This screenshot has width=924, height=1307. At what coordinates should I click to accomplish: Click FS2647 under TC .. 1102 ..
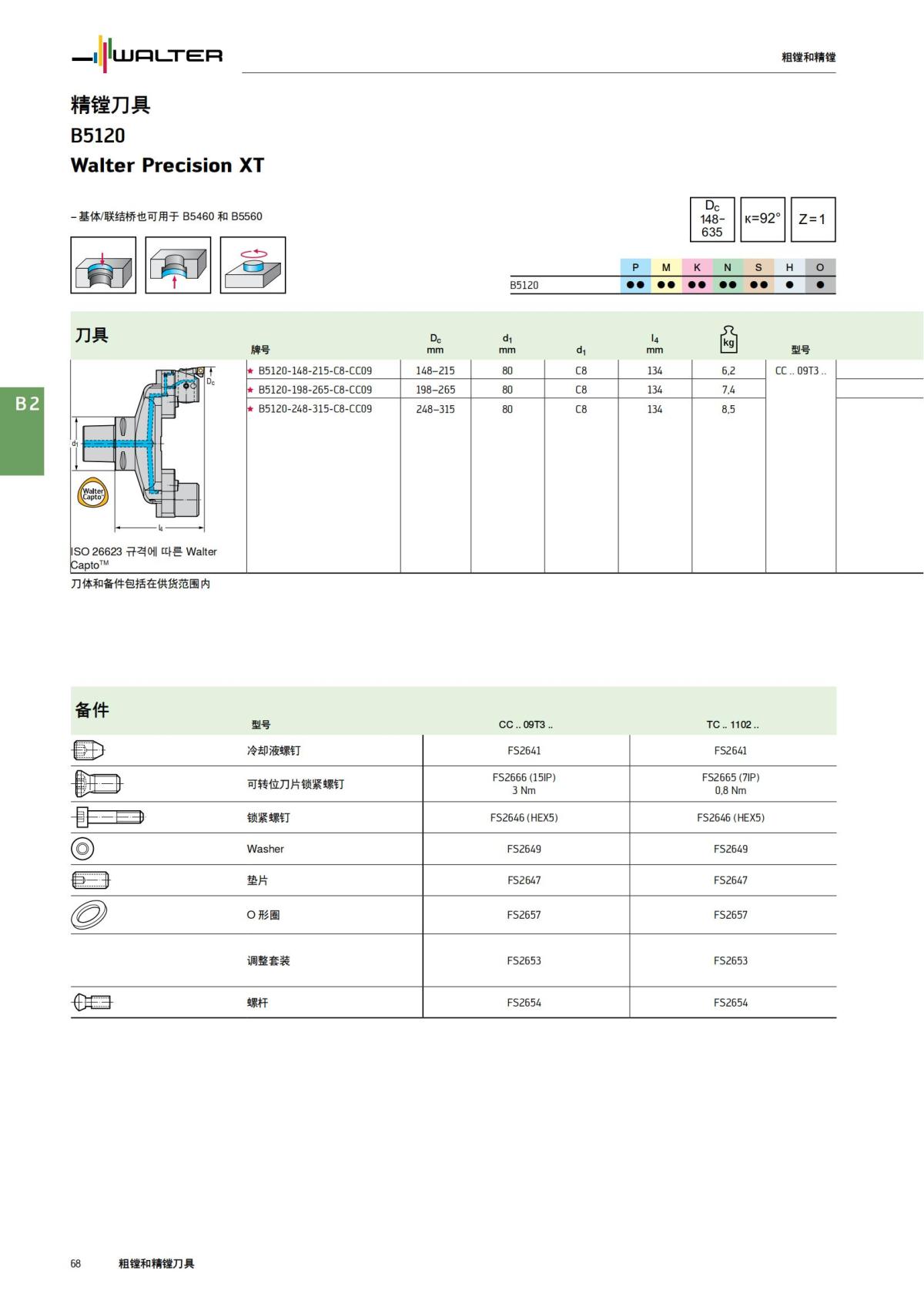pyautogui.click(x=731, y=880)
